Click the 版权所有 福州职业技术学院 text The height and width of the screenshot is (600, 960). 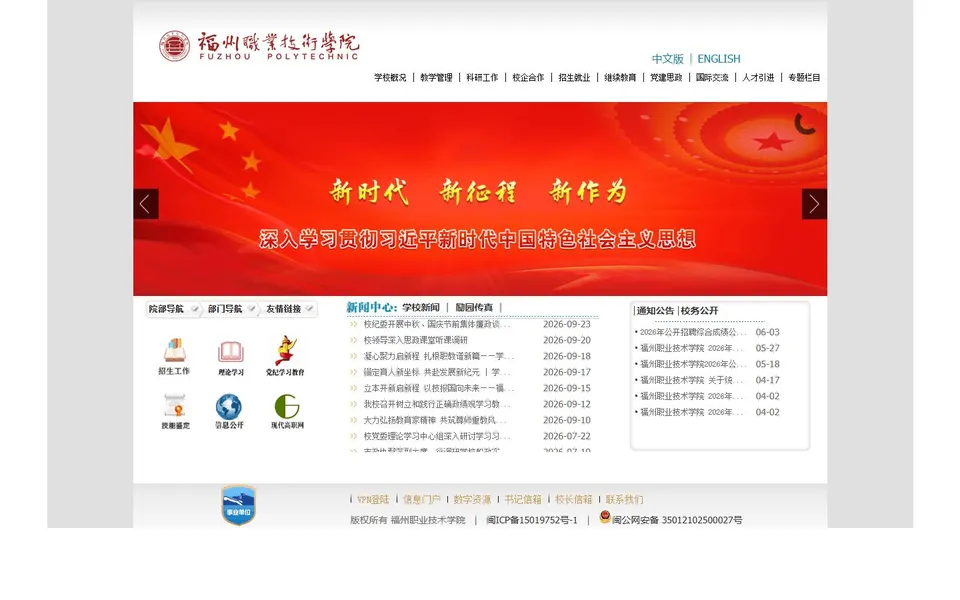pos(408,520)
